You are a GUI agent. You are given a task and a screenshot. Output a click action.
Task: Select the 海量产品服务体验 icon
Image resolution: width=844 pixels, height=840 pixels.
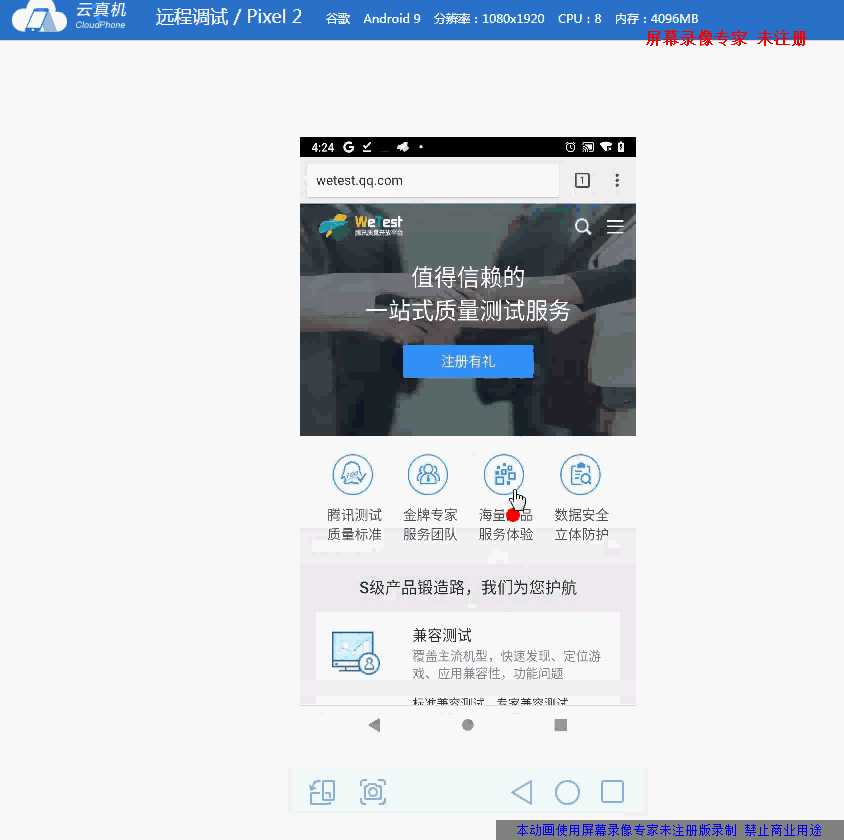pos(504,475)
